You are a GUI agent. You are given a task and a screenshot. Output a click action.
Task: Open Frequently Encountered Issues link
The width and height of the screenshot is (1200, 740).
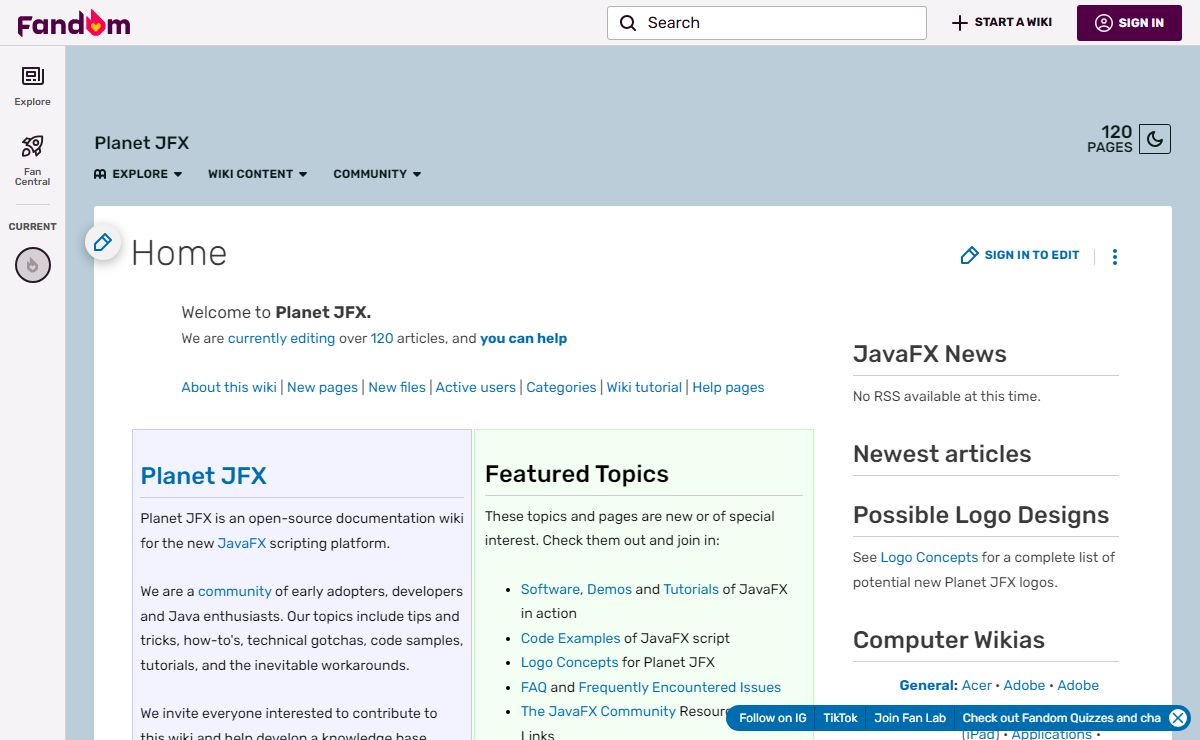coord(679,687)
